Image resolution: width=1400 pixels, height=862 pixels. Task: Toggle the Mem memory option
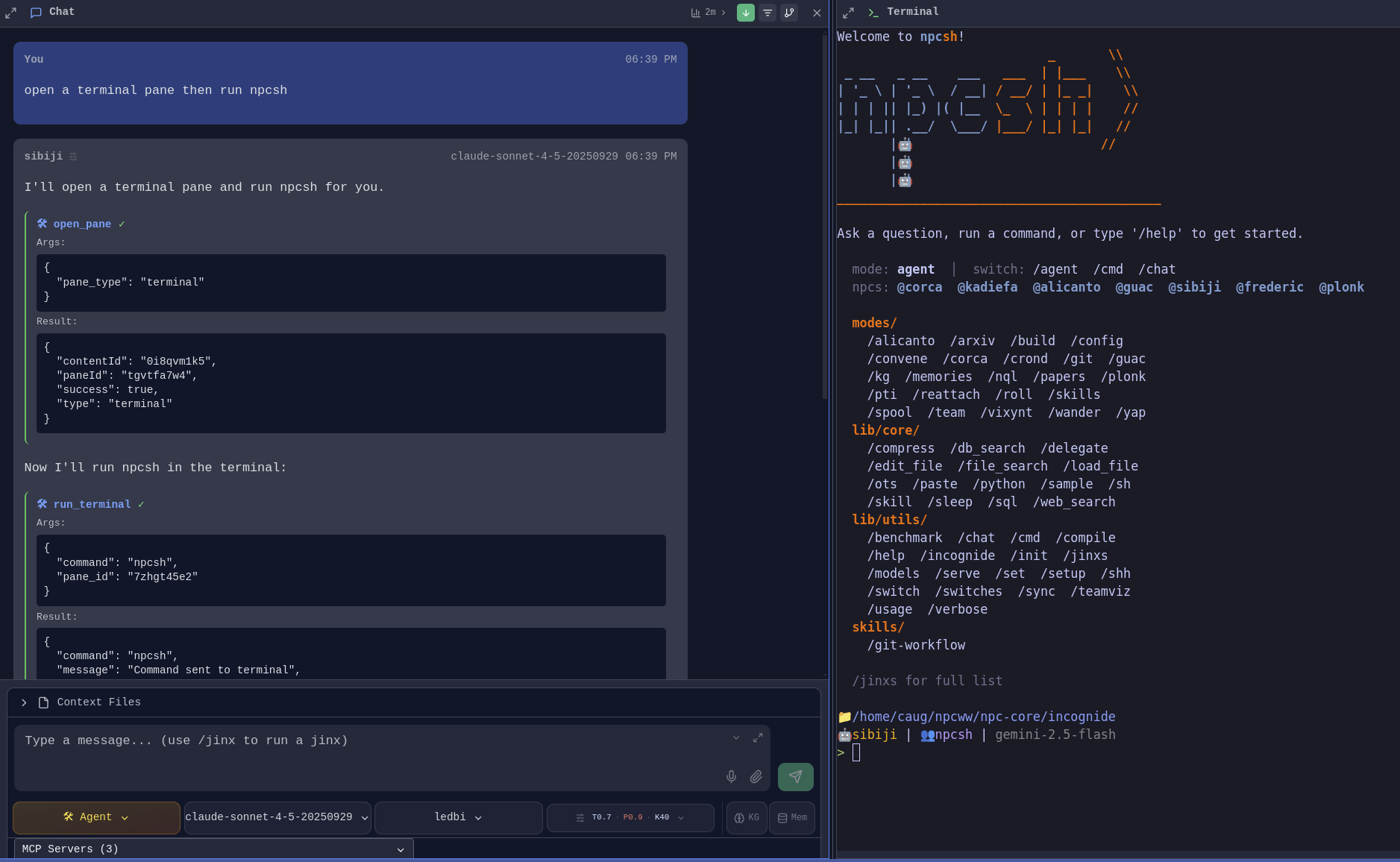point(792,817)
